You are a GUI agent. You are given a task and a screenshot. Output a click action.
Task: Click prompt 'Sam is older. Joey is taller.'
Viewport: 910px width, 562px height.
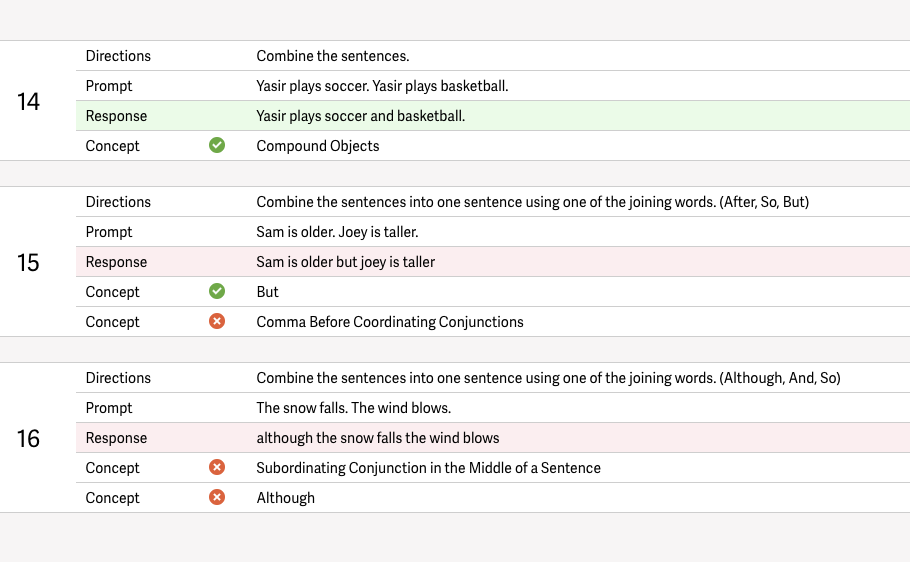point(337,232)
